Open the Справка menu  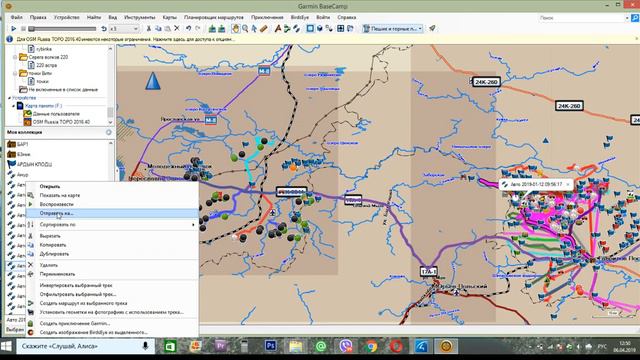(347, 18)
